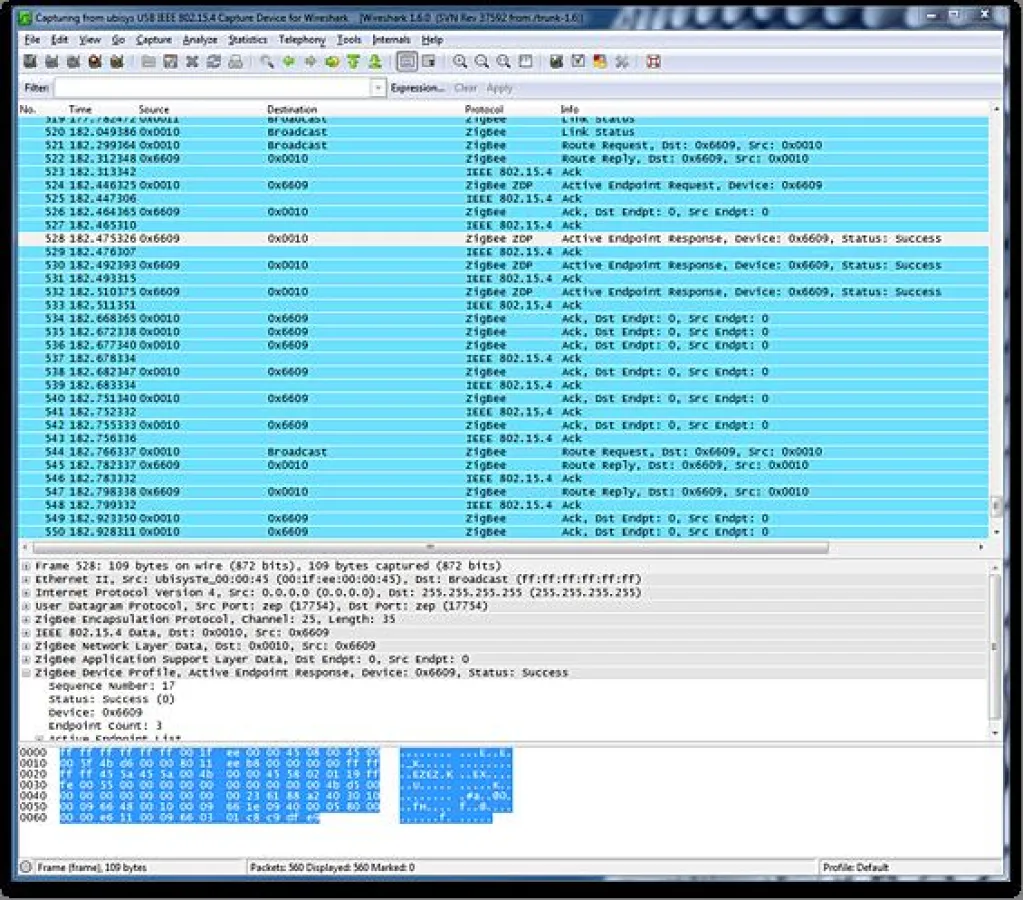
Task: Open the filter history dropdown
Action: pyautogui.click(x=378, y=87)
